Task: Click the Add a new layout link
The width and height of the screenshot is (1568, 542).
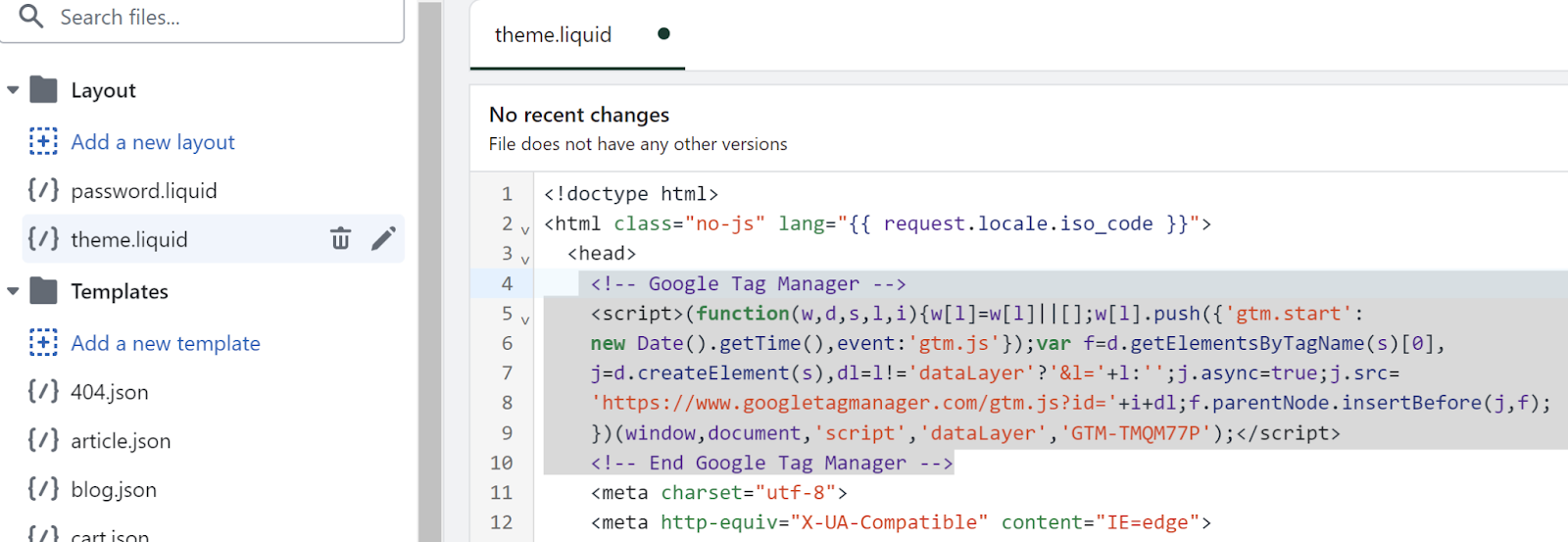Action: coord(153,142)
